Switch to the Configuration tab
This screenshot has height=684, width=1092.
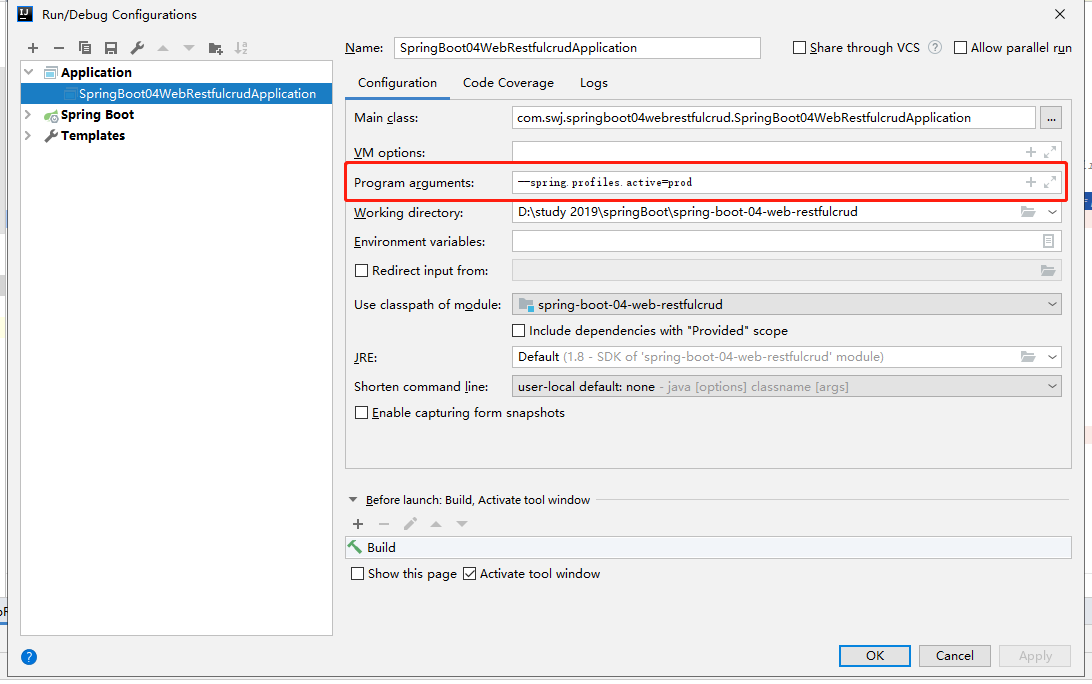coord(397,83)
